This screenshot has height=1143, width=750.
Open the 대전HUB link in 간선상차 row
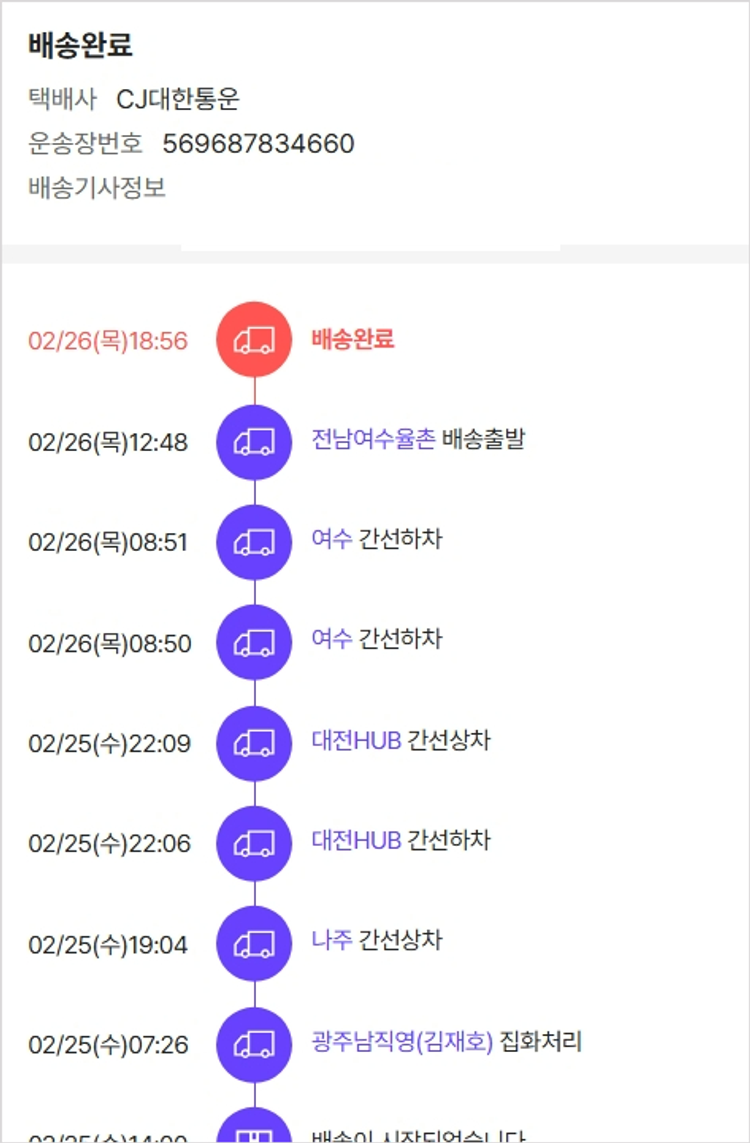click(x=356, y=741)
